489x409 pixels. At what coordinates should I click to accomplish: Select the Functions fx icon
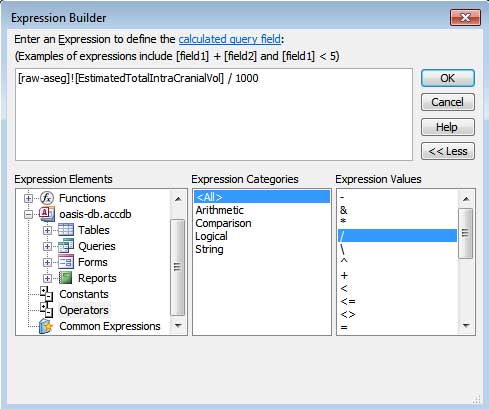point(47,198)
